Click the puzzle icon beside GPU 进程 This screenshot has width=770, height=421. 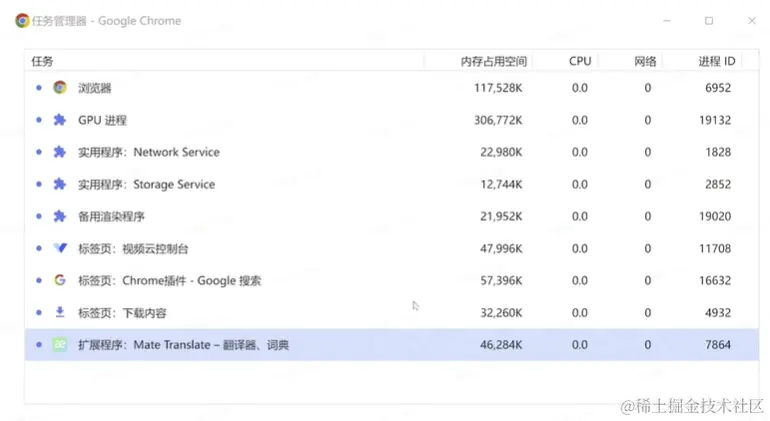[x=60, y=120]
